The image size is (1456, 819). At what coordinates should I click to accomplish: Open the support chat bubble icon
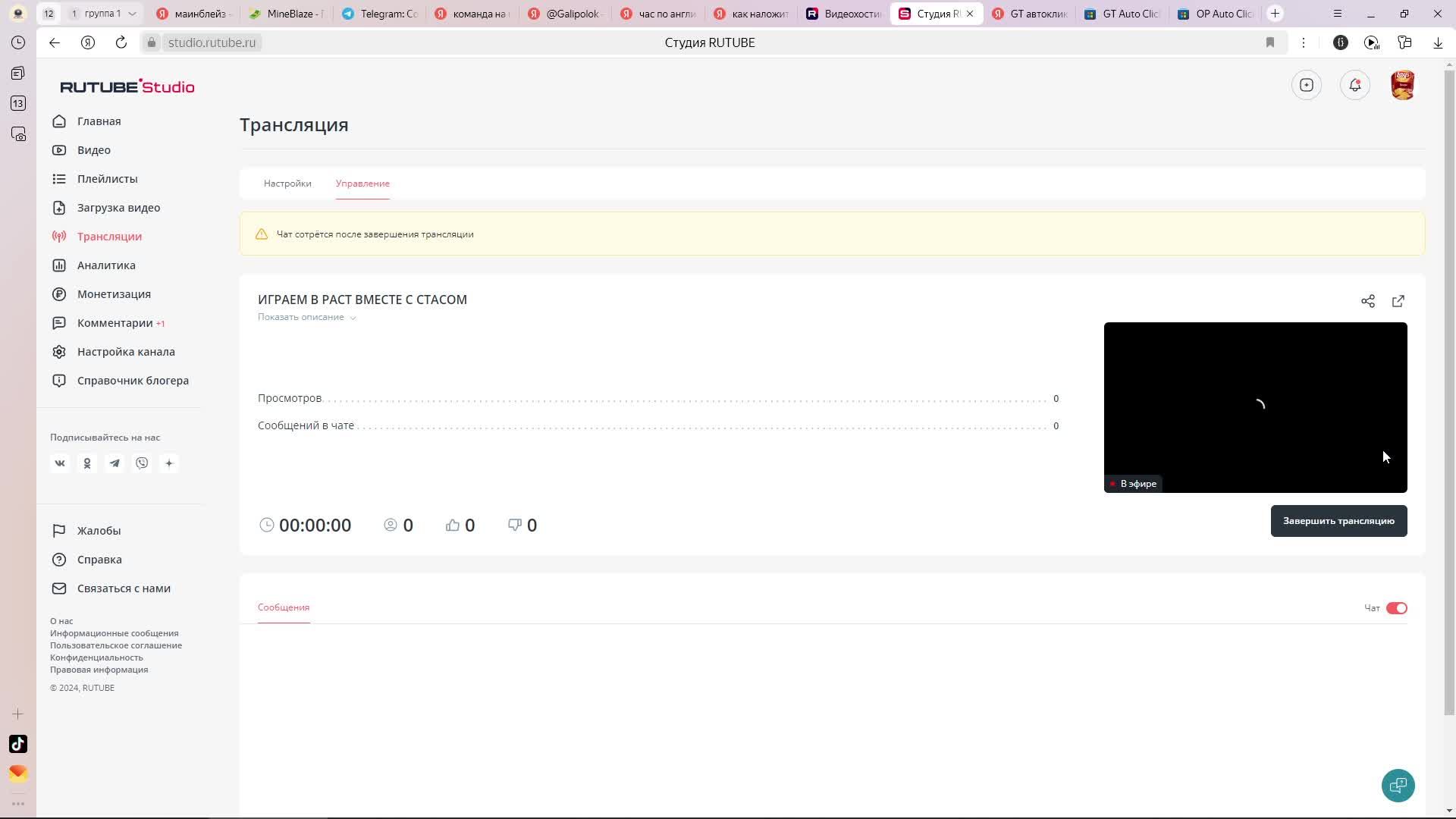click(1398, 786)
